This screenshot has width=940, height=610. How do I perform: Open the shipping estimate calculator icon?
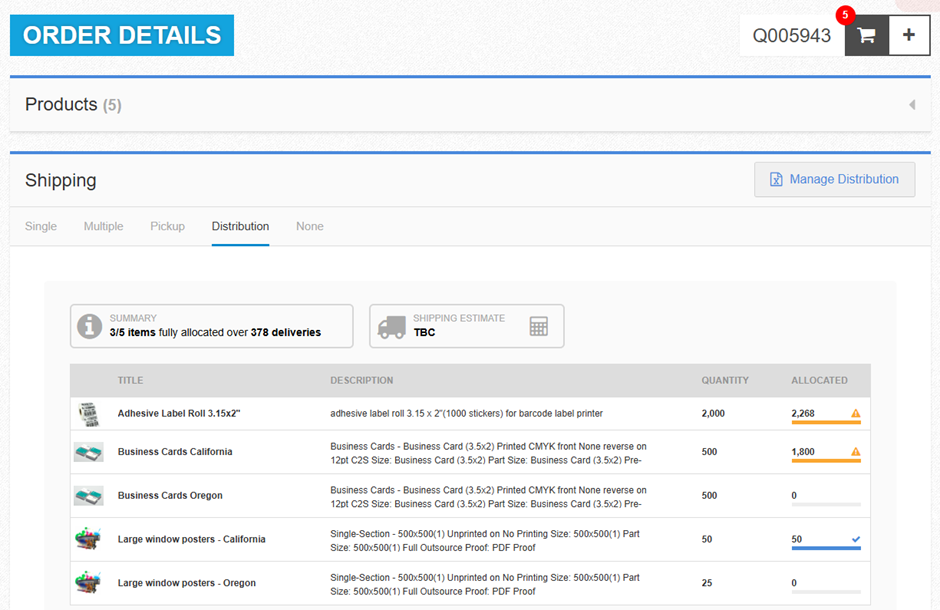tap(538, 326)
